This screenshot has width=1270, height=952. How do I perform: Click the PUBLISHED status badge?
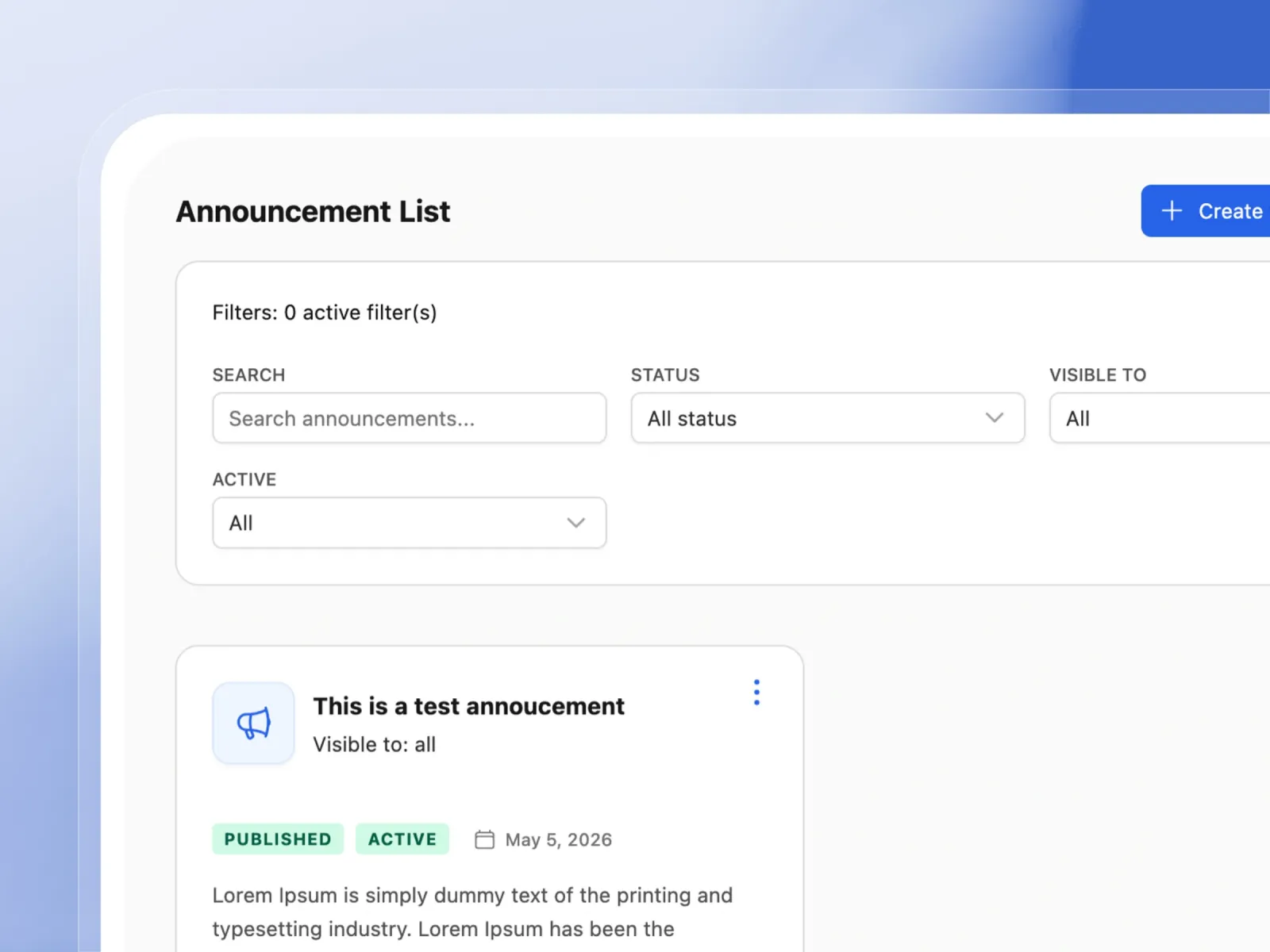tap(278, 839)
